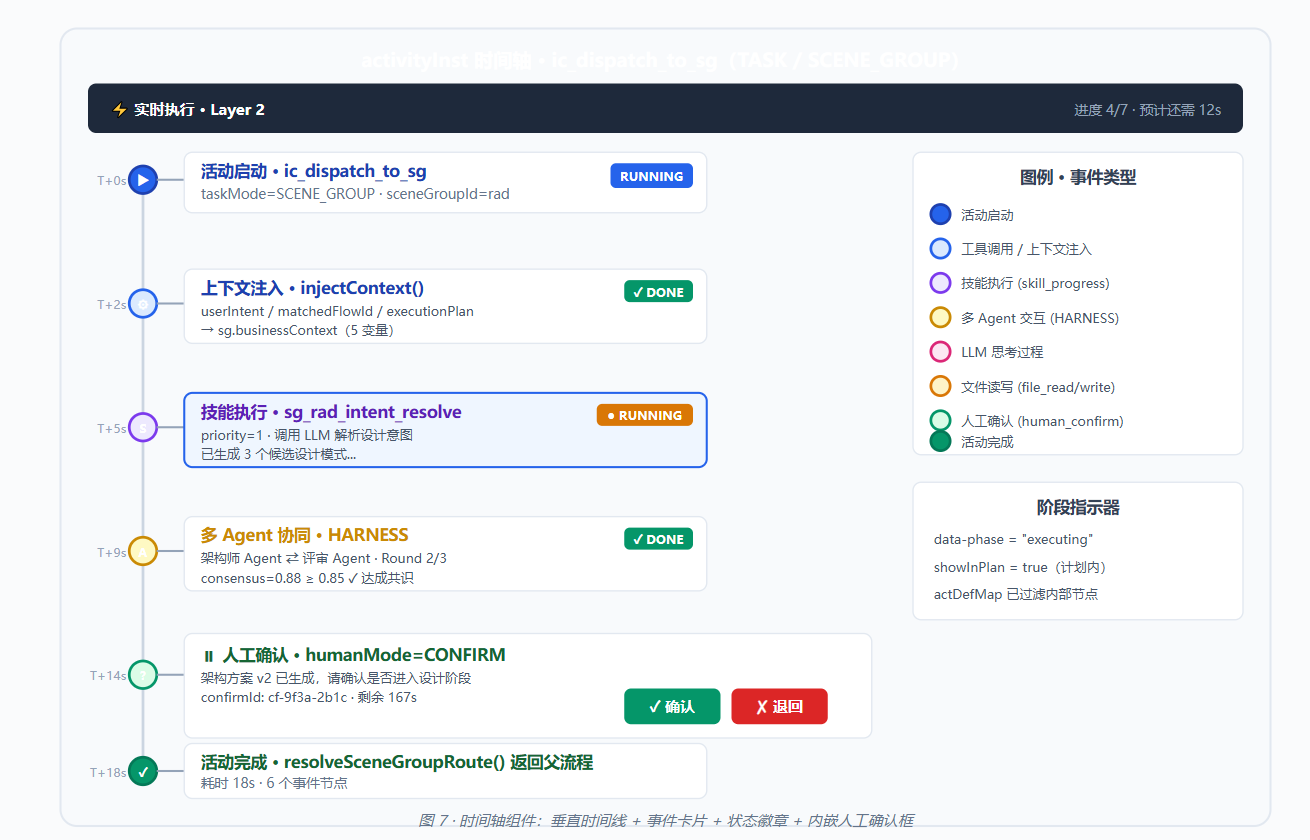Image resolution: width=1310 pixels, height=840 pixels.
Task: Click the orange RUNNING badge on 技能执行 card
Action: coord(644,415)
